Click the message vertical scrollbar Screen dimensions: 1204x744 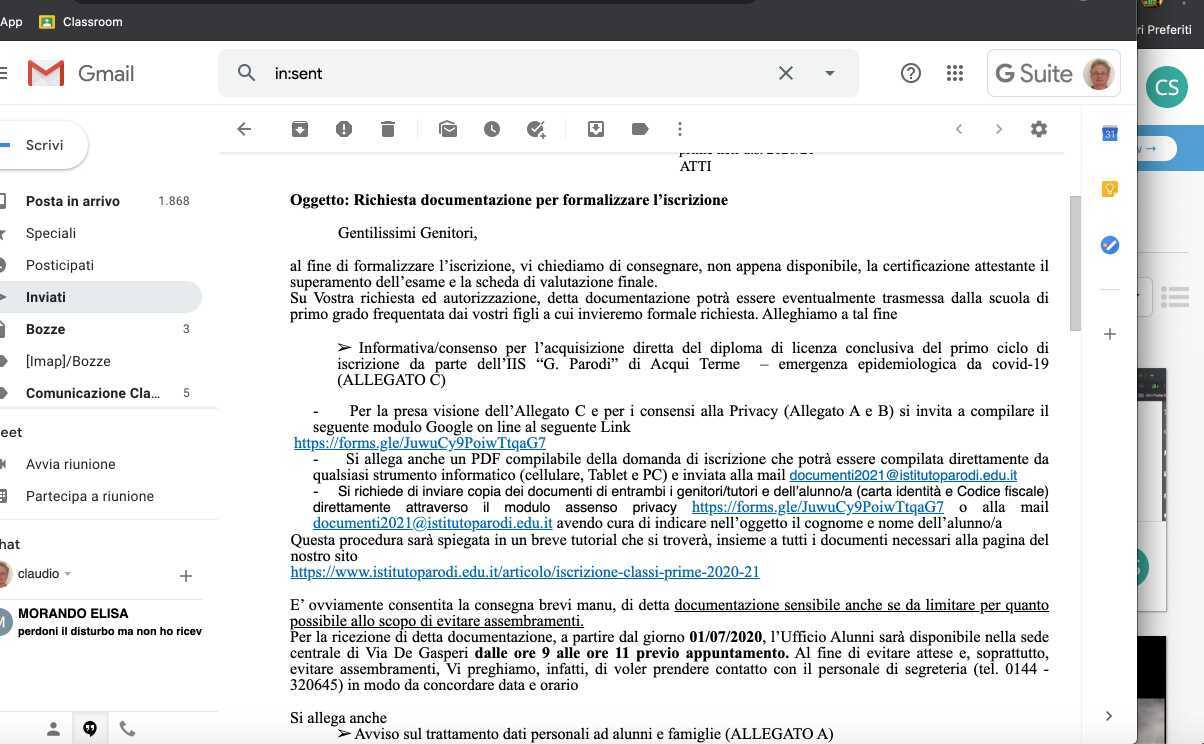1075,262
